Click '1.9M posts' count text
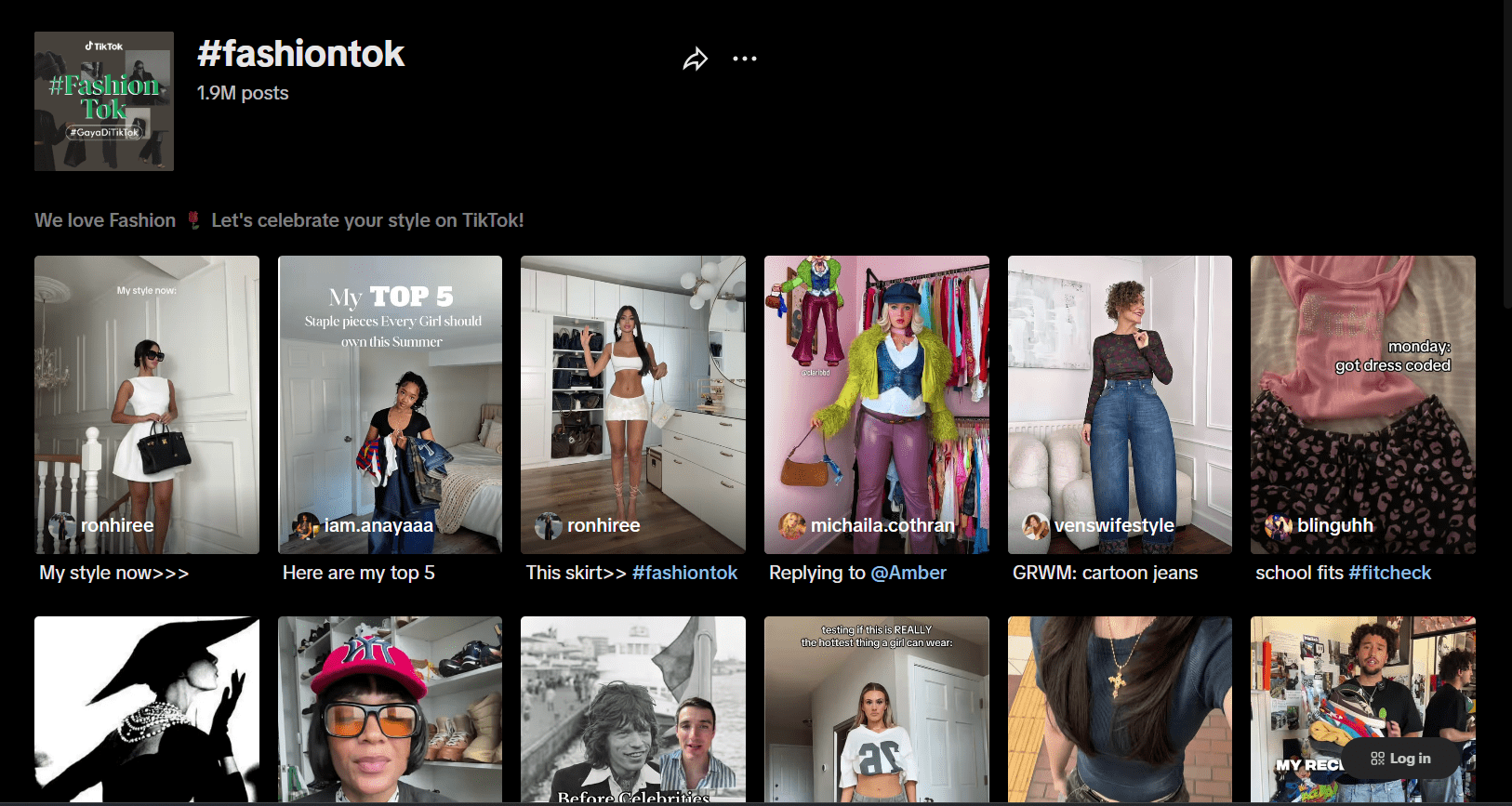The height and width of the screenshot is (806, 1512). [x=243, y=93]
